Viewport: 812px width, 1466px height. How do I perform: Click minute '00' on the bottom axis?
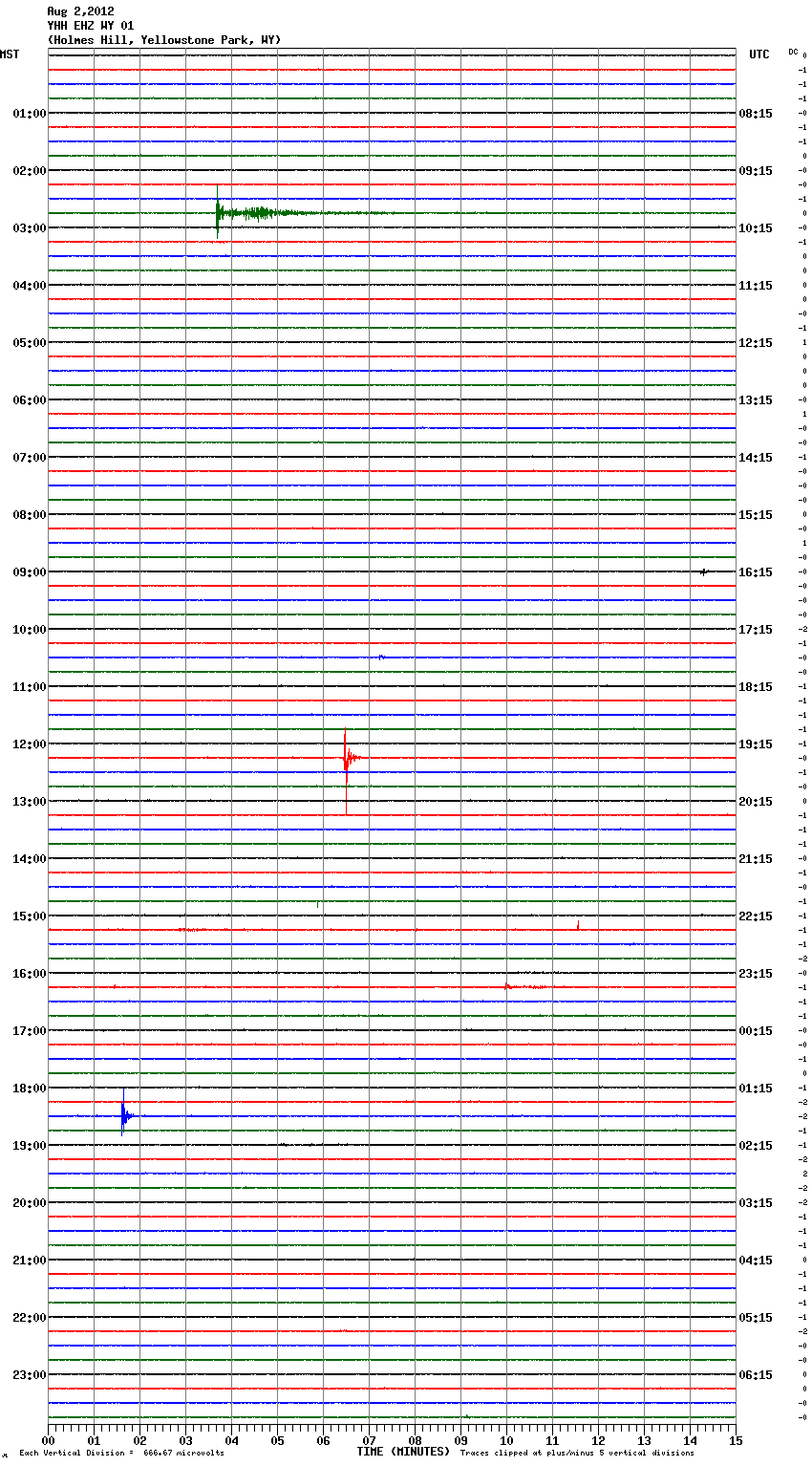point(48,1440)
